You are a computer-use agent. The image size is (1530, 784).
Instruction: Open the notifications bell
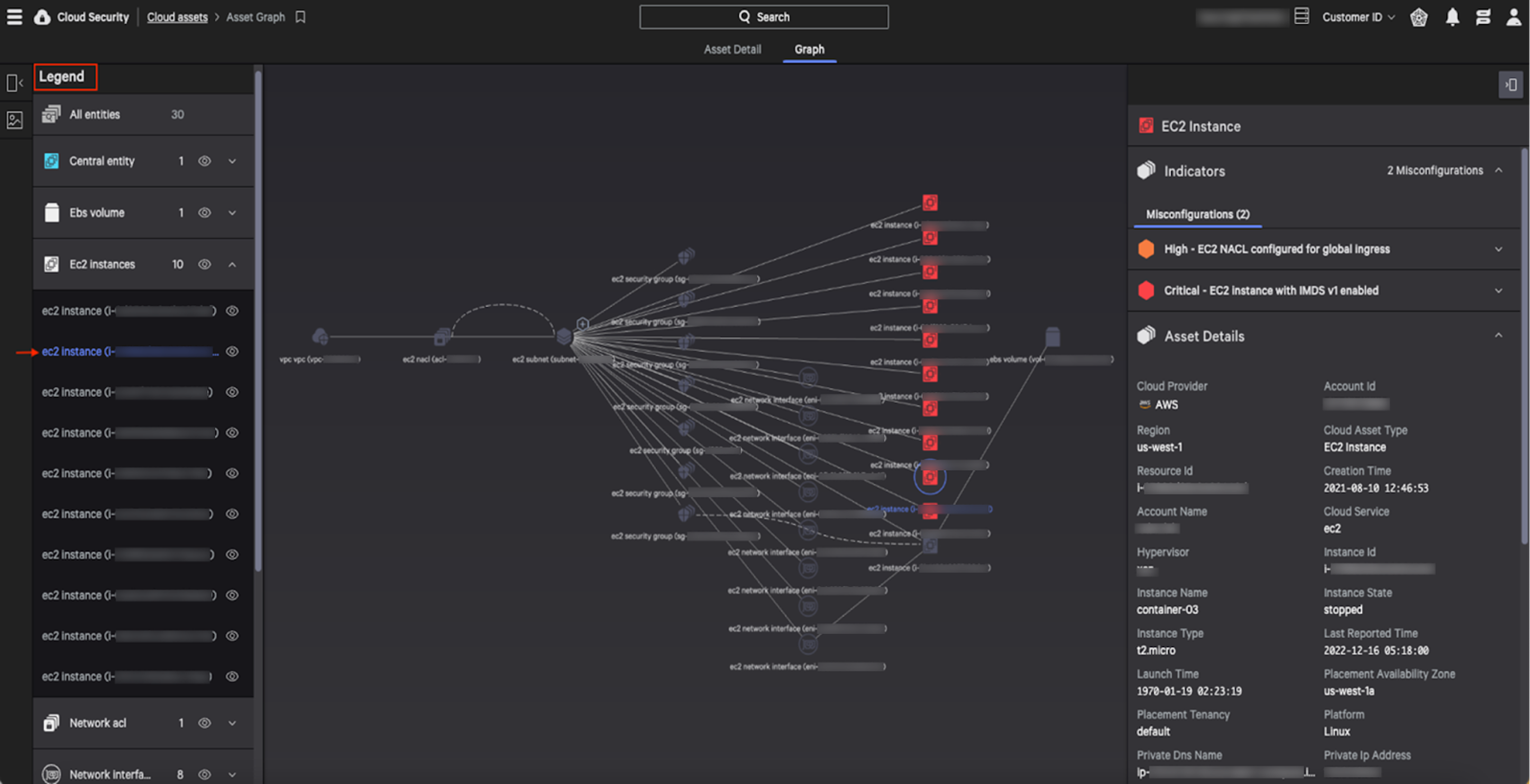click(x=1452, y=17)
